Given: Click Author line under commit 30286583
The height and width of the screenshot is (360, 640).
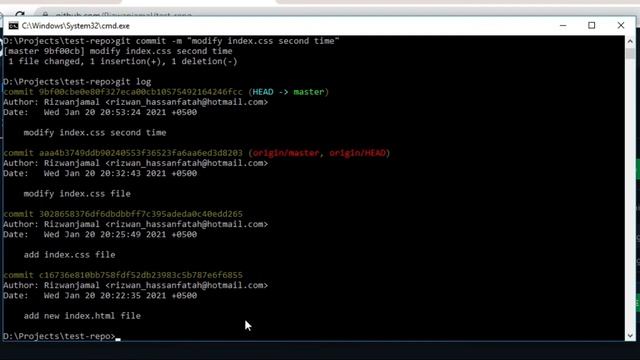Looking at the screenshot, I should tap(136, 224).
